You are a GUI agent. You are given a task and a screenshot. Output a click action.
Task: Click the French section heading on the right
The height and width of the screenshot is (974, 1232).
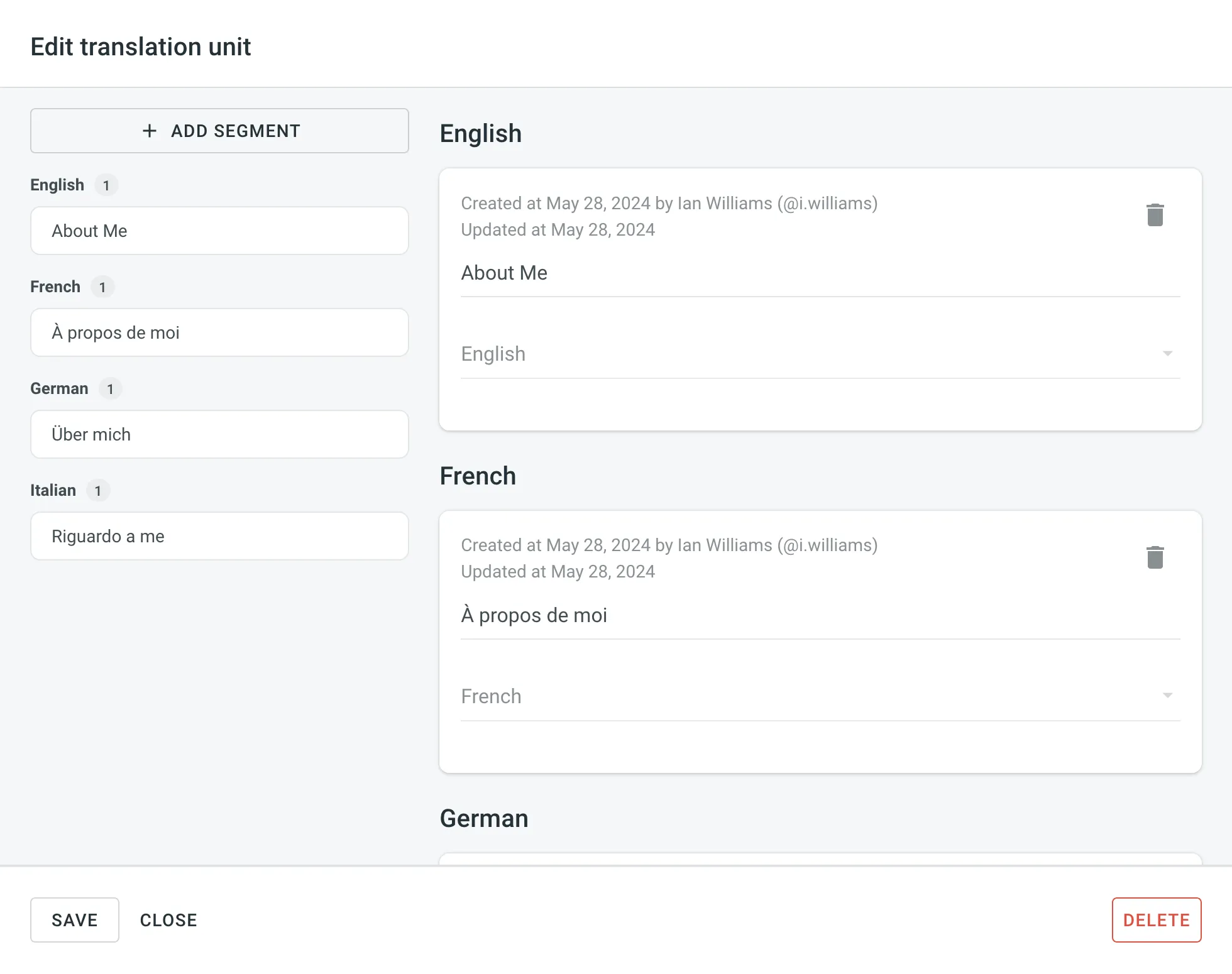478,476
